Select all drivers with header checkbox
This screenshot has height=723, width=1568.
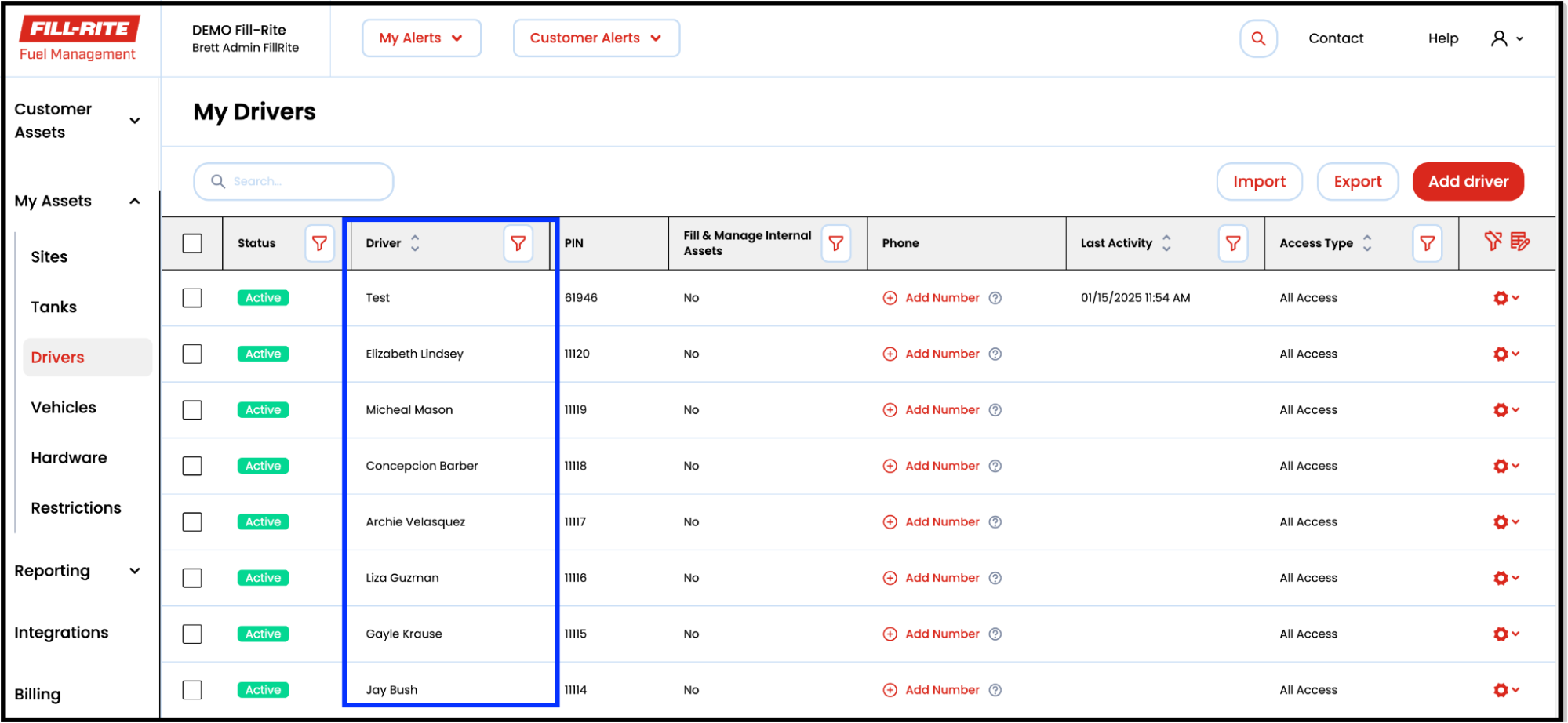pos(192,243)
